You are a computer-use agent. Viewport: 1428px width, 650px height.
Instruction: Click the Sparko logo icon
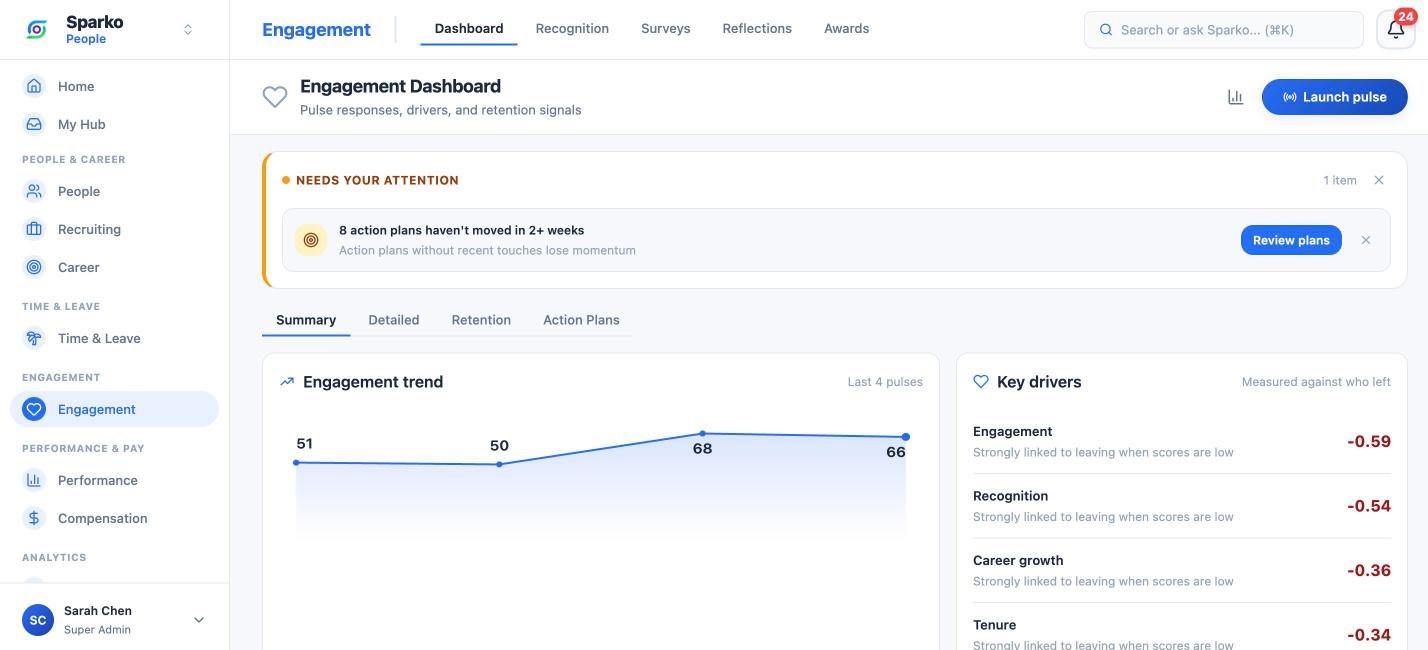point(36,30)
